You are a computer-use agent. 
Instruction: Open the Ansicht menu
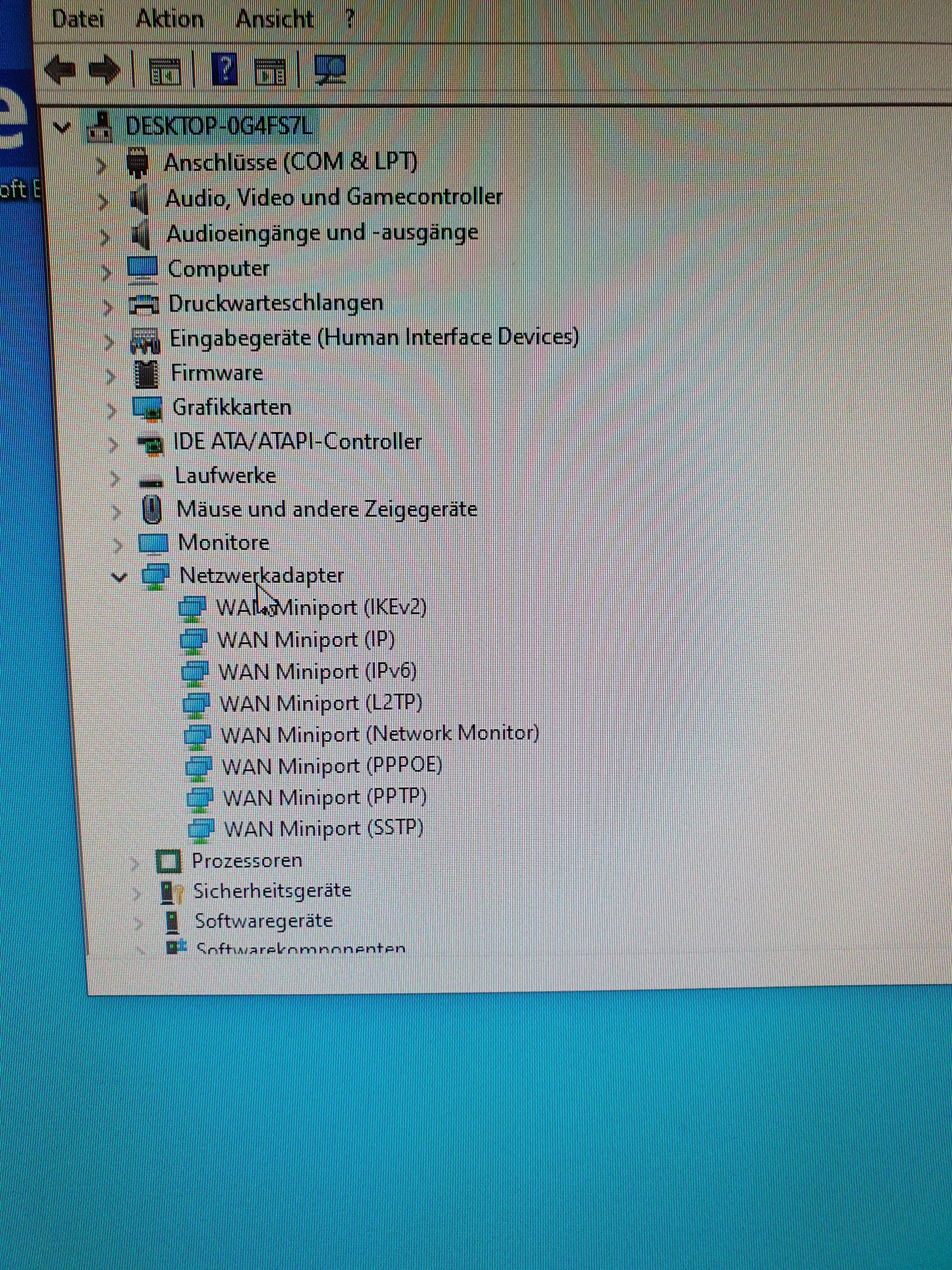pyautogui.click(x=274, y=20)
